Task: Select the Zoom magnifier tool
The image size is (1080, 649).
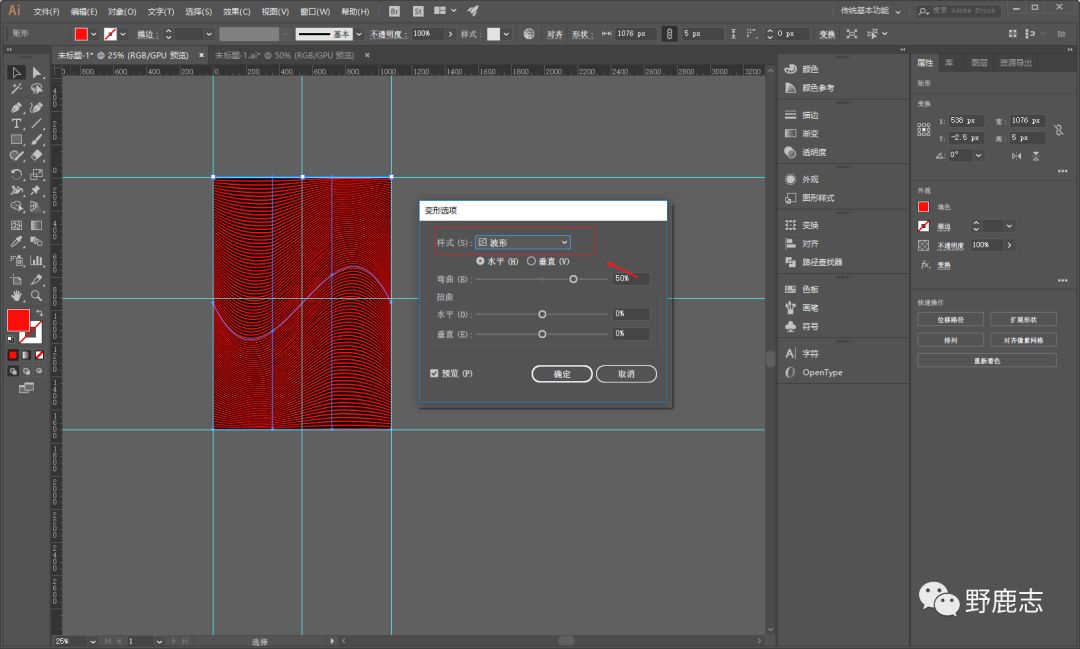Action: (x=37, y=296)
